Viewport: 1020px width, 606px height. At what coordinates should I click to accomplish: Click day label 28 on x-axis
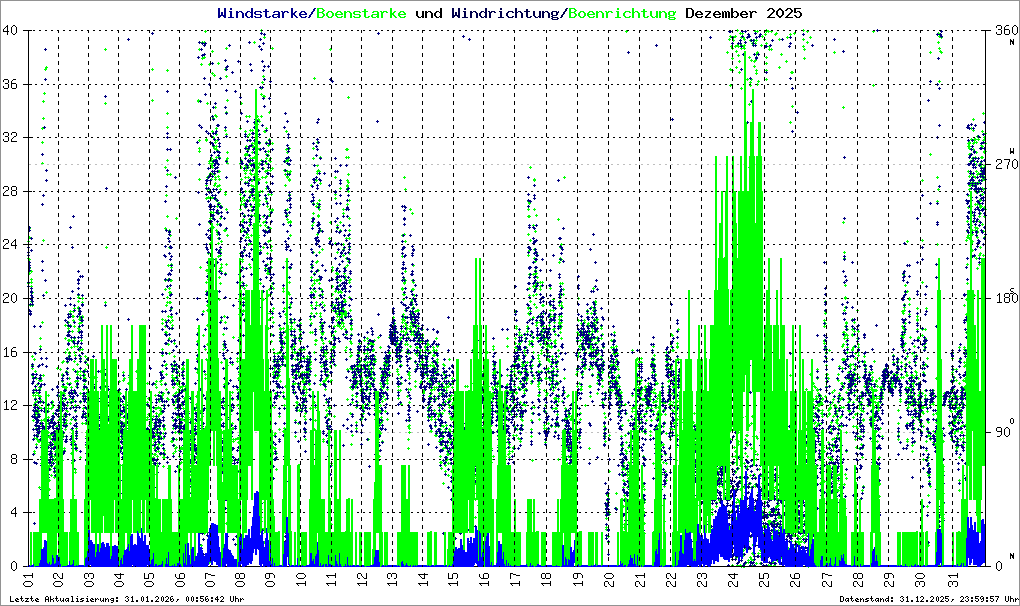click(858, 579)
